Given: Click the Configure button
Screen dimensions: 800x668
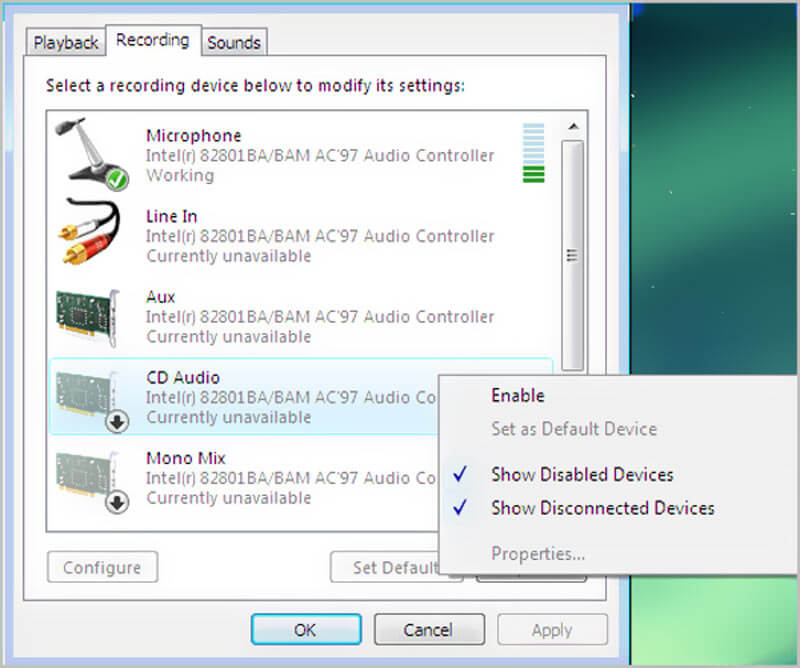Looking at the screenshot, I should (x=102, y=568).
